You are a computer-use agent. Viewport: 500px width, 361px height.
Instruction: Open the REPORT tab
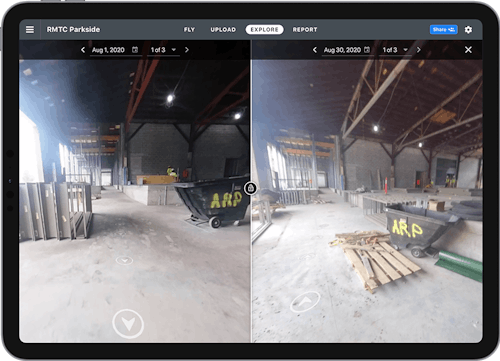(305, 30)
